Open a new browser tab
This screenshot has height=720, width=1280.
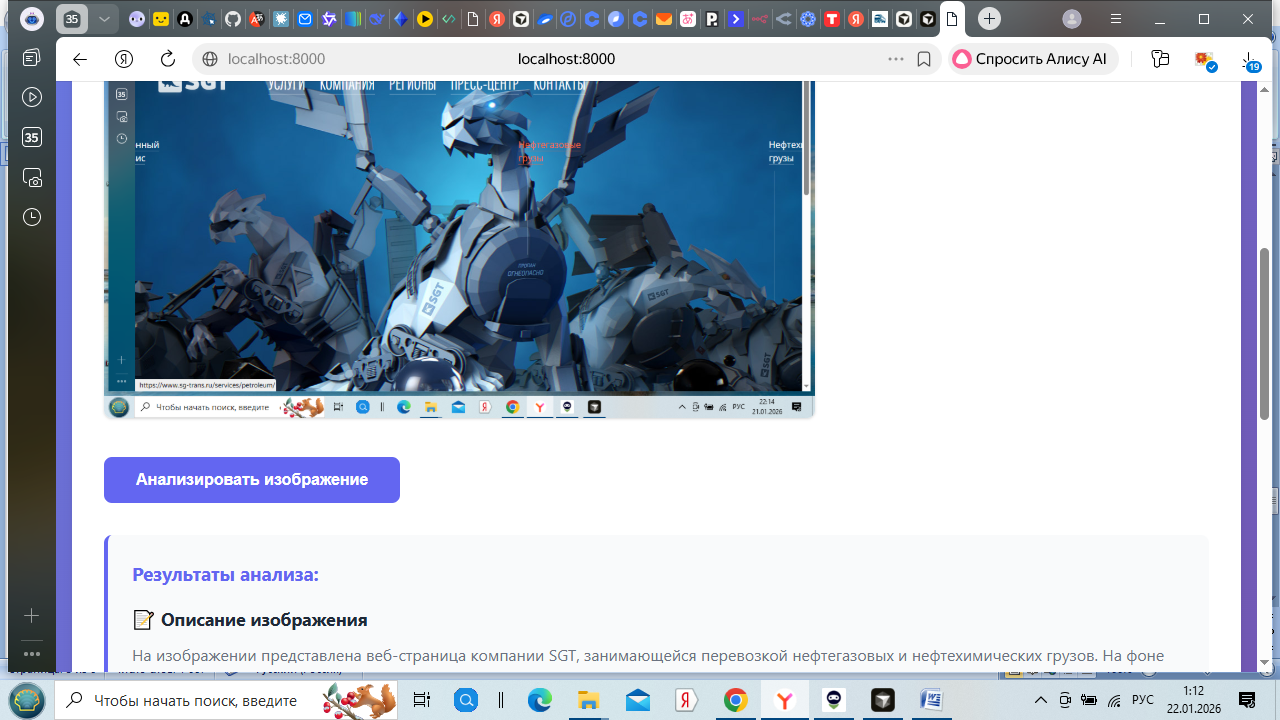point(989,19)
